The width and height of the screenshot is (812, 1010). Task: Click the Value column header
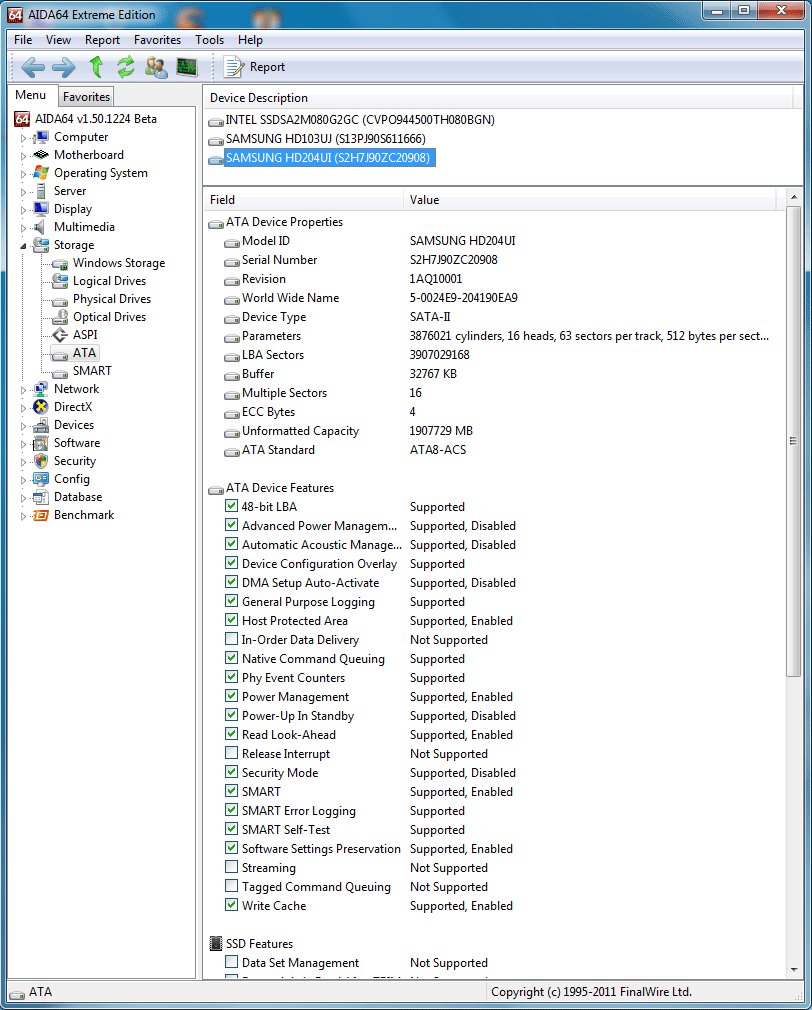(589, 200)
